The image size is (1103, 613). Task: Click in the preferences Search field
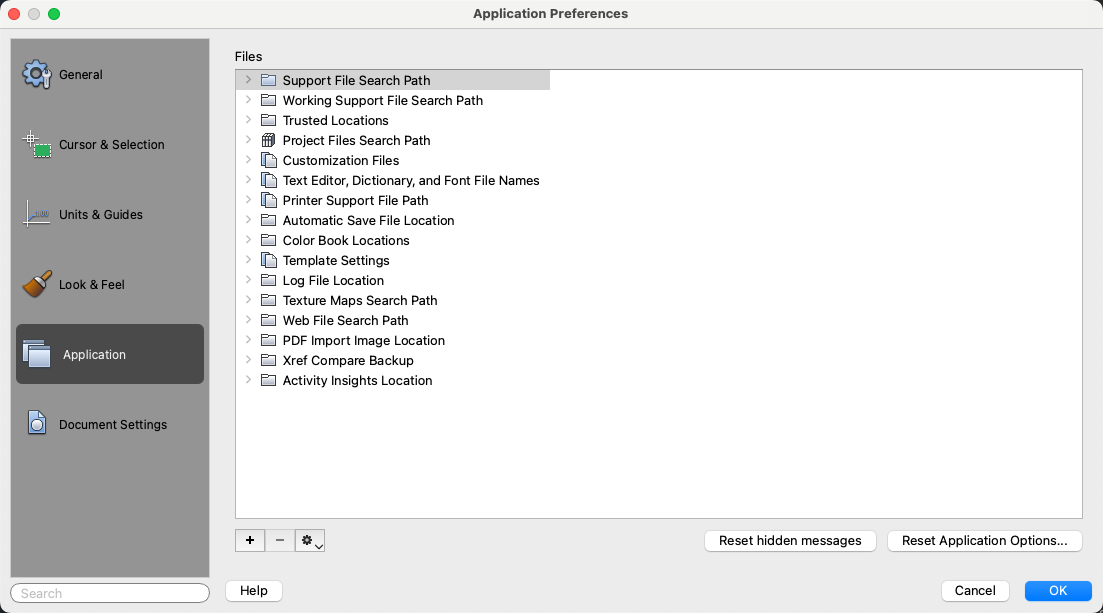[110, 593]
